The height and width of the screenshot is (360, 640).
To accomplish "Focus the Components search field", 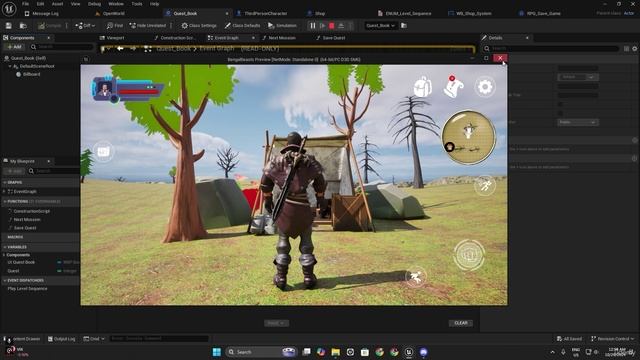I will pos(62,47).
